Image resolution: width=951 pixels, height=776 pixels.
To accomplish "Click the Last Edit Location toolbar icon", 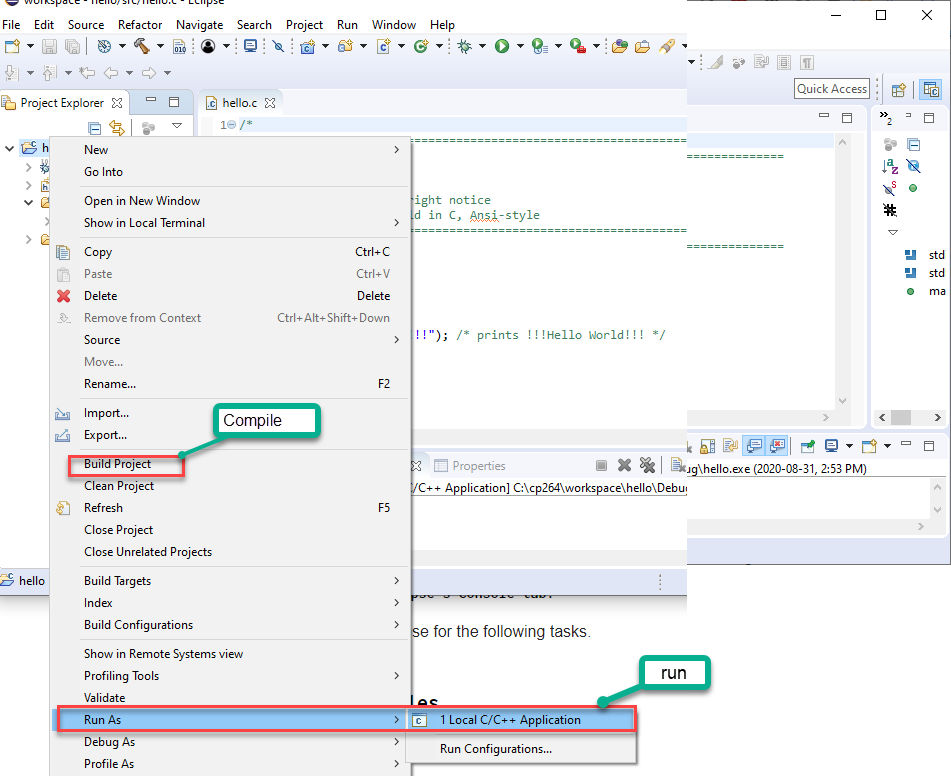I will [x=87, y=73].
